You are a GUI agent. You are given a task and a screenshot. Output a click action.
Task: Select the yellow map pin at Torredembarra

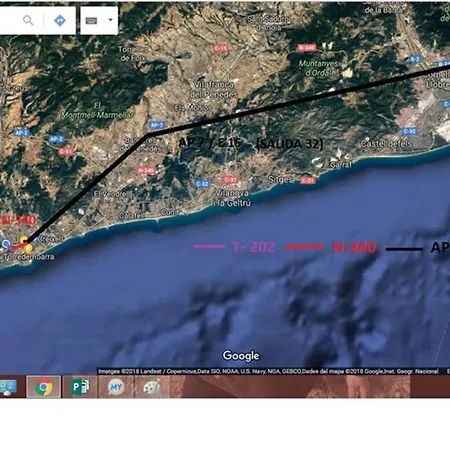[28, 248]
